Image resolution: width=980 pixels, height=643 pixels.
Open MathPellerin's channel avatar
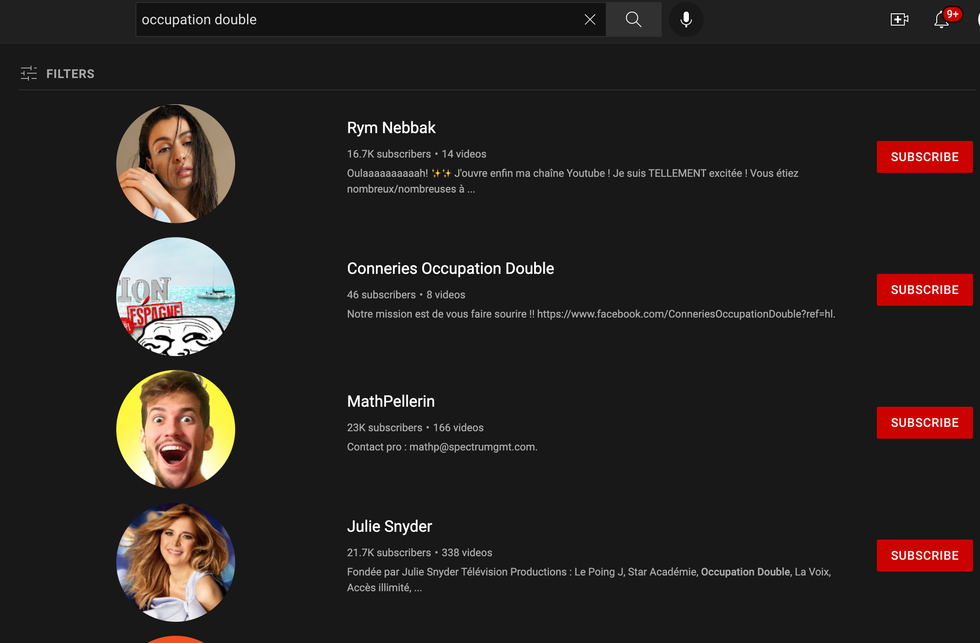click(175, 428)
